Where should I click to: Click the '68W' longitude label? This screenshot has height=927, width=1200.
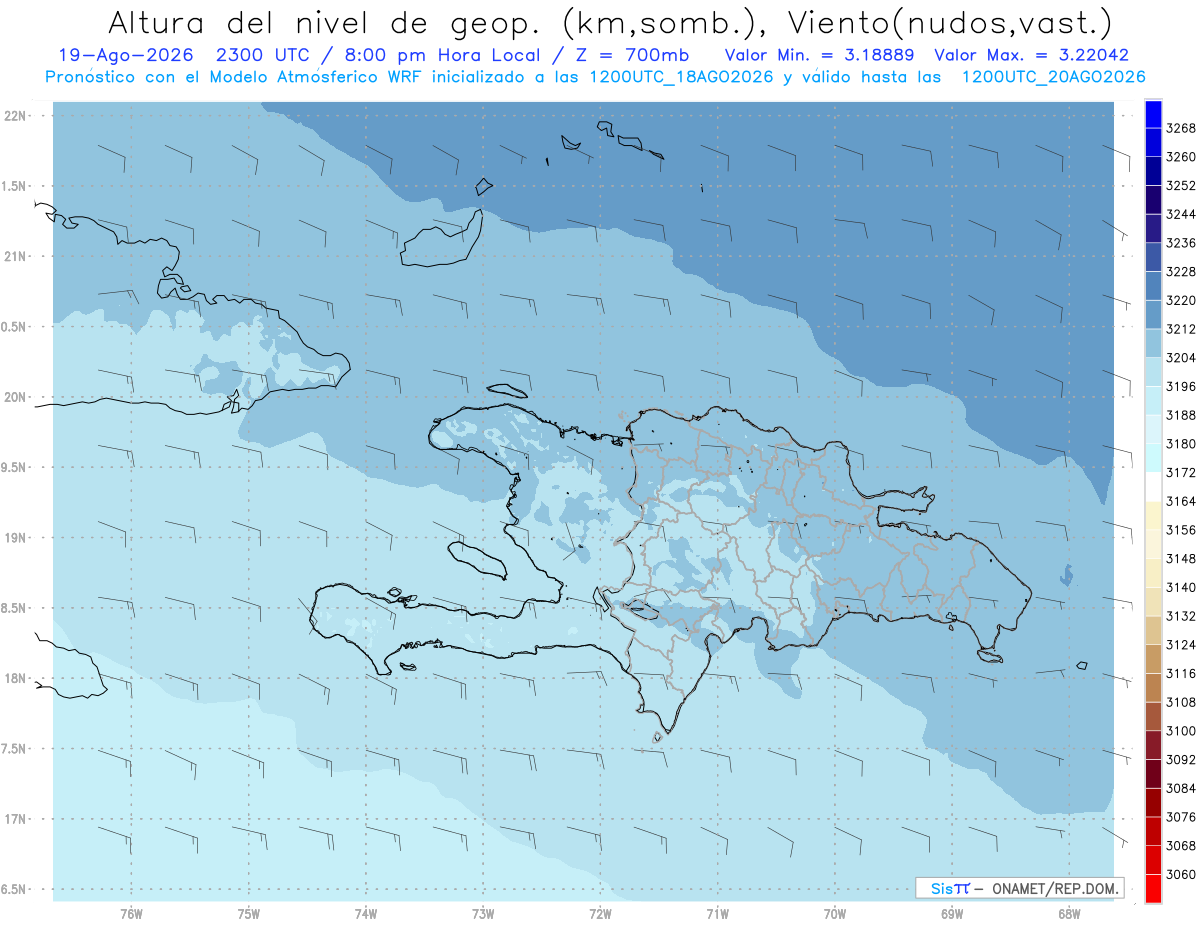pos(1069,914)
